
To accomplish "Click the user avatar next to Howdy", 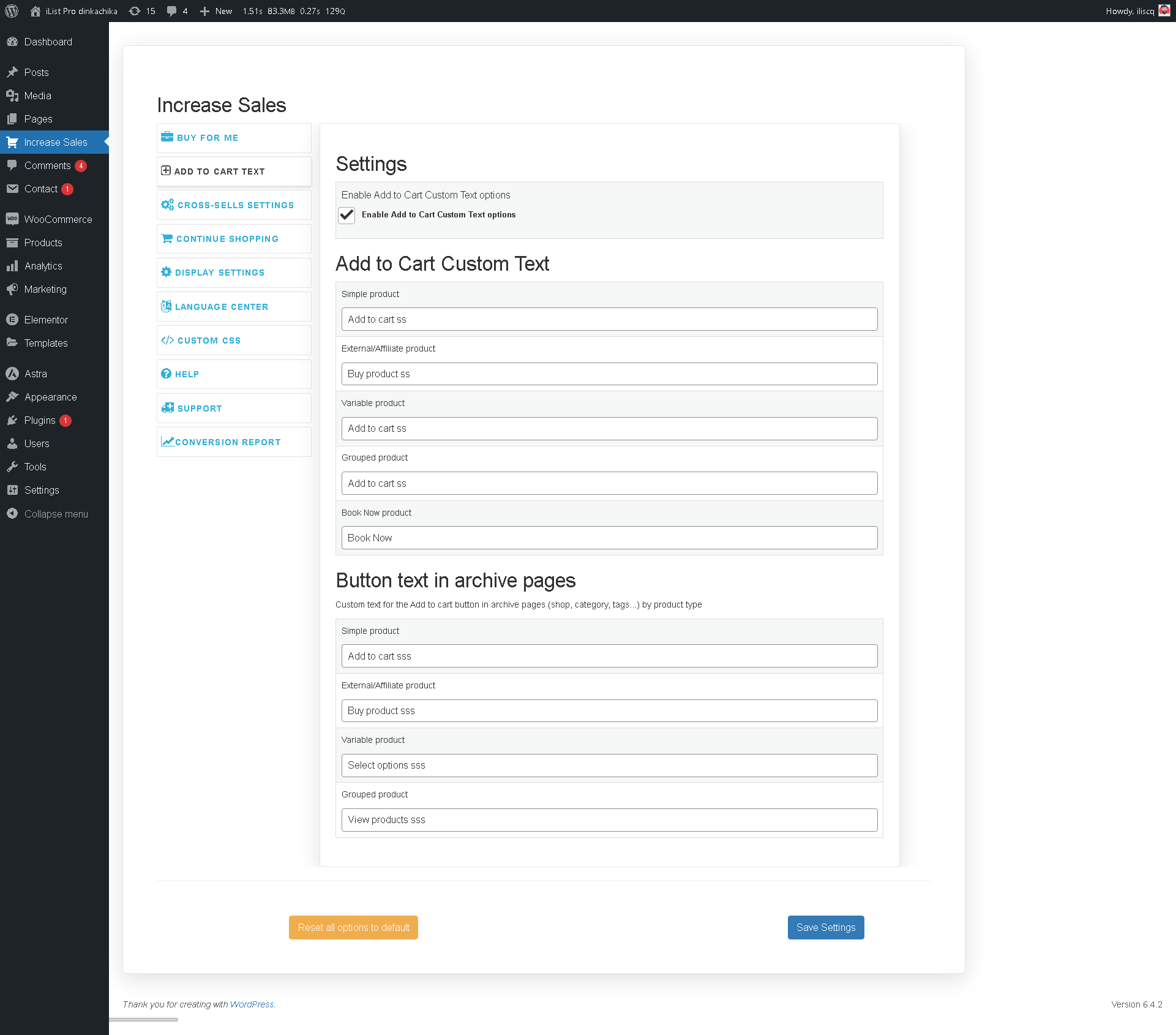I will pyautogui.click(x=1164, y=11).
